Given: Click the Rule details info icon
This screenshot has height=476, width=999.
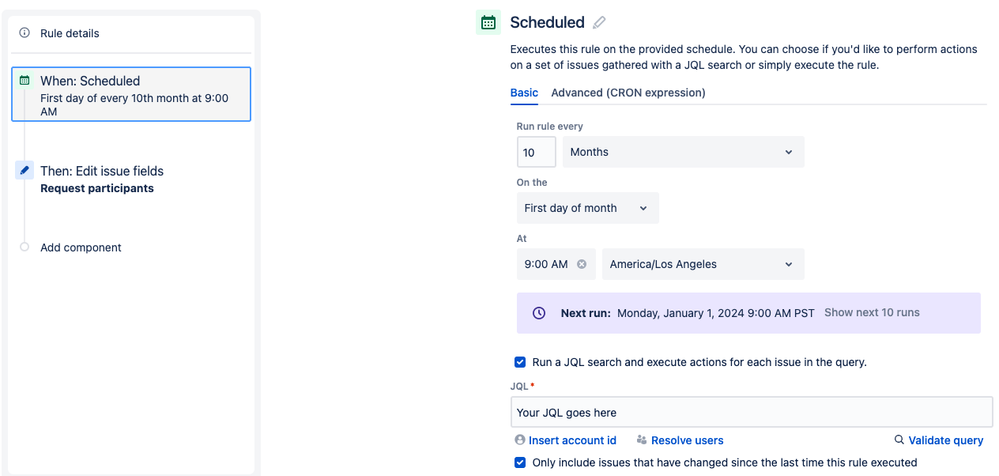Looking at the screenshot, I should click(x=24, y=33).
